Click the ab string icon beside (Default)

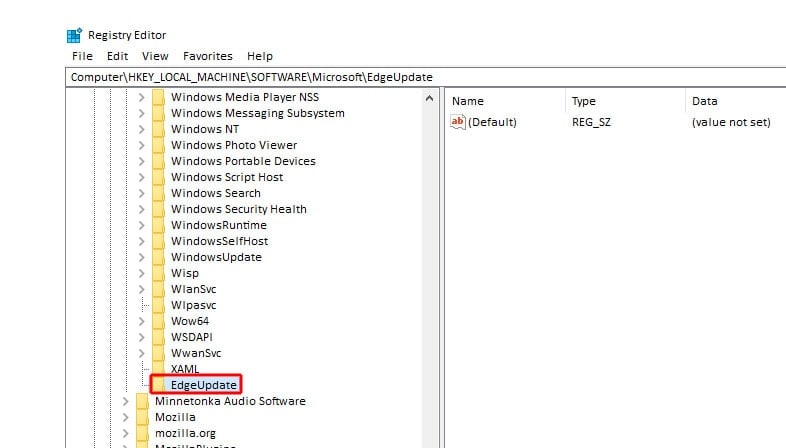[458, 122]
